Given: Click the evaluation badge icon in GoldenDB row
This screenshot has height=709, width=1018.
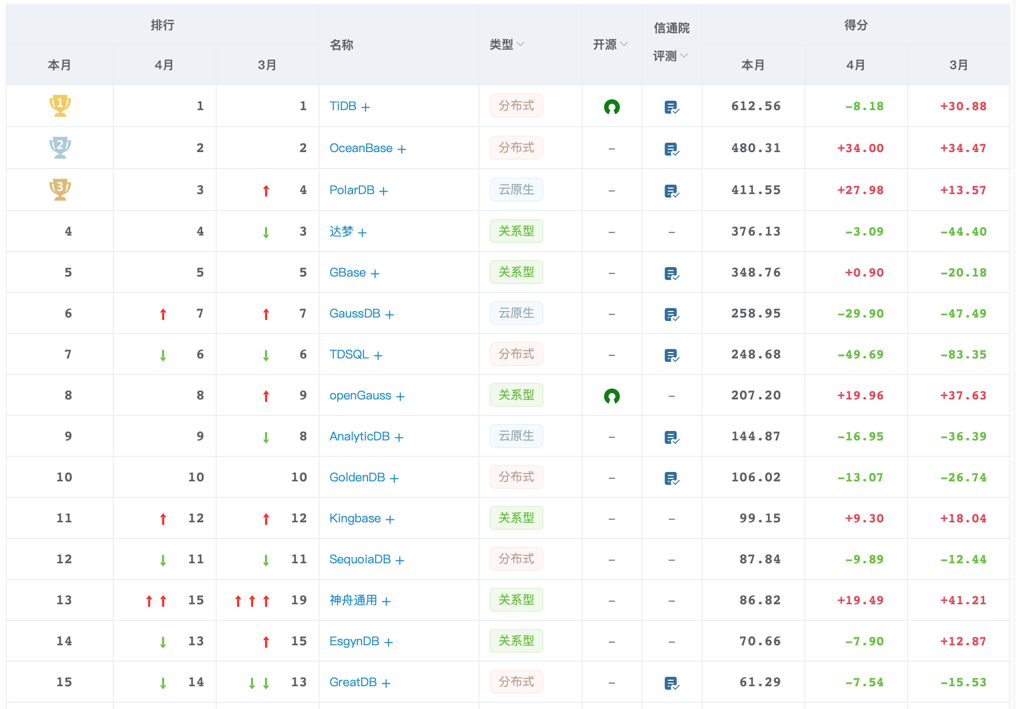Looking at the screenshot, I should click(672, 478).
